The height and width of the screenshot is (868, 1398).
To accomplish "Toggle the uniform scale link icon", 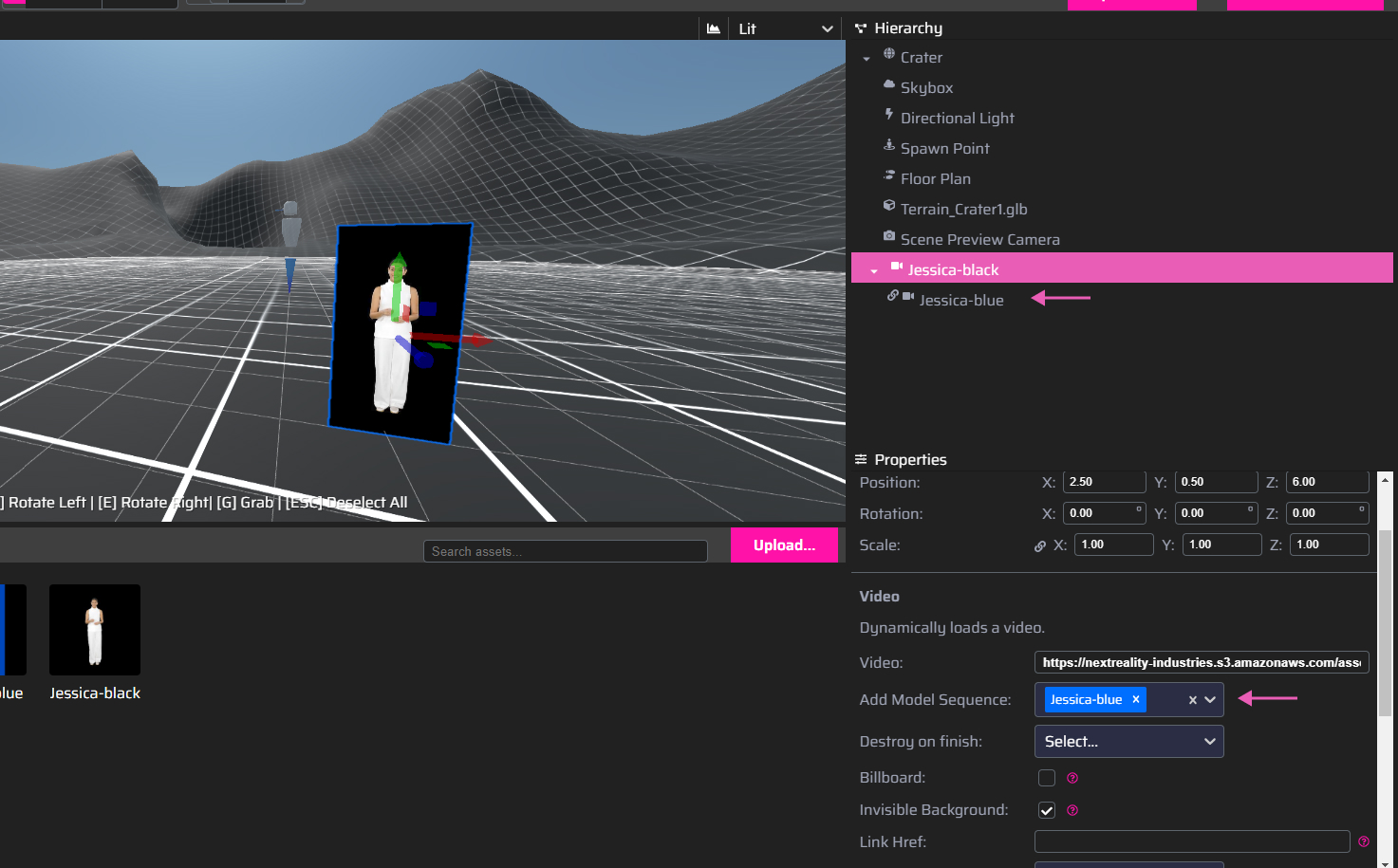I will (x=1040, y=545).
